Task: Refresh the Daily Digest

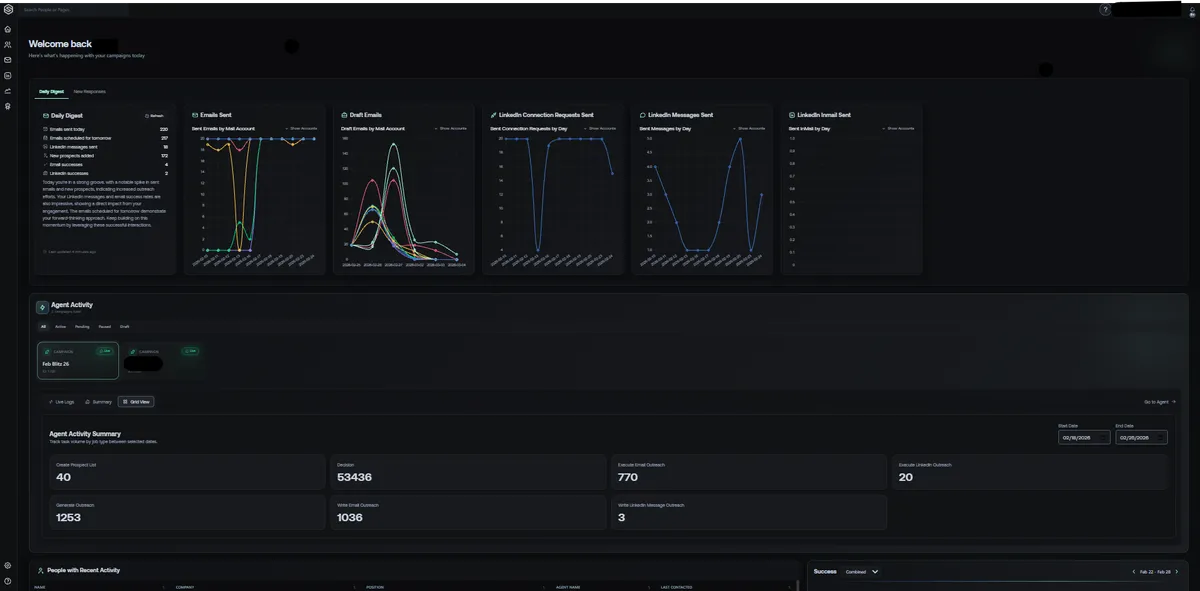Action: [154, 116]
